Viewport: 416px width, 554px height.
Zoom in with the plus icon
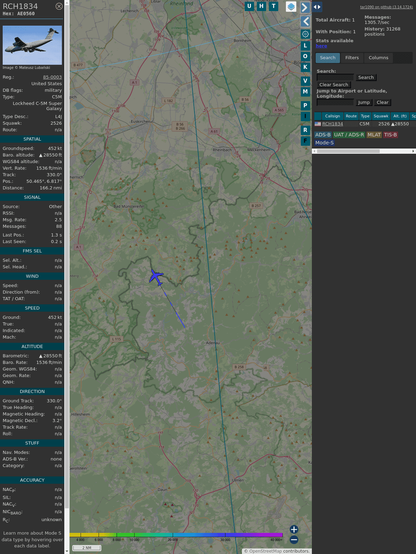[x=294, y=529]
